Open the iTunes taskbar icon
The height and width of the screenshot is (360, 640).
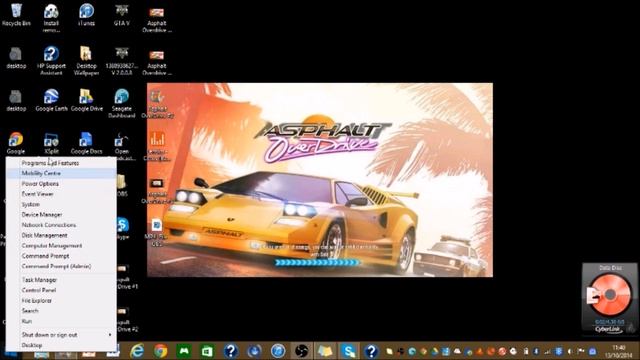pos(278,351)
